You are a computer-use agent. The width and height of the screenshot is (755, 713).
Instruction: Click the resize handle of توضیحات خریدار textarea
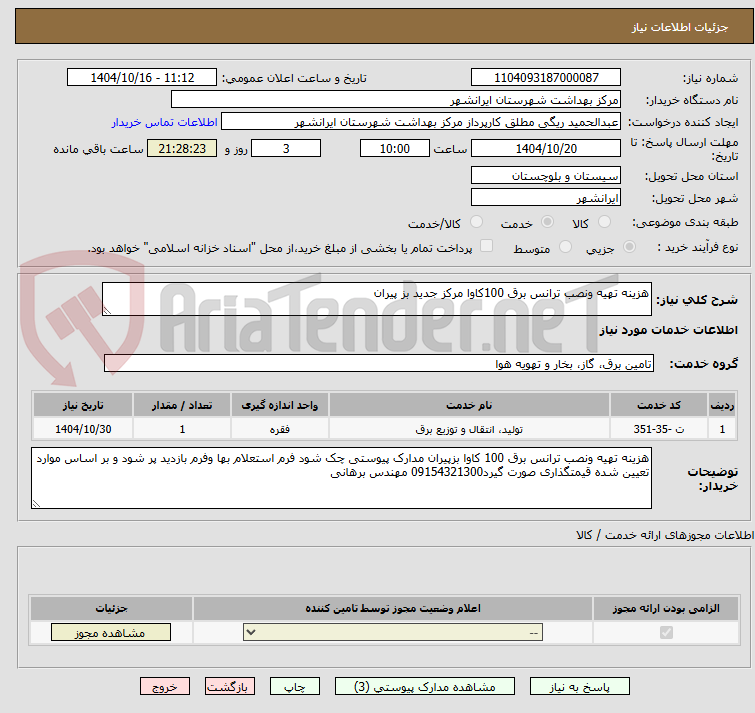click(x=36, y=504)
